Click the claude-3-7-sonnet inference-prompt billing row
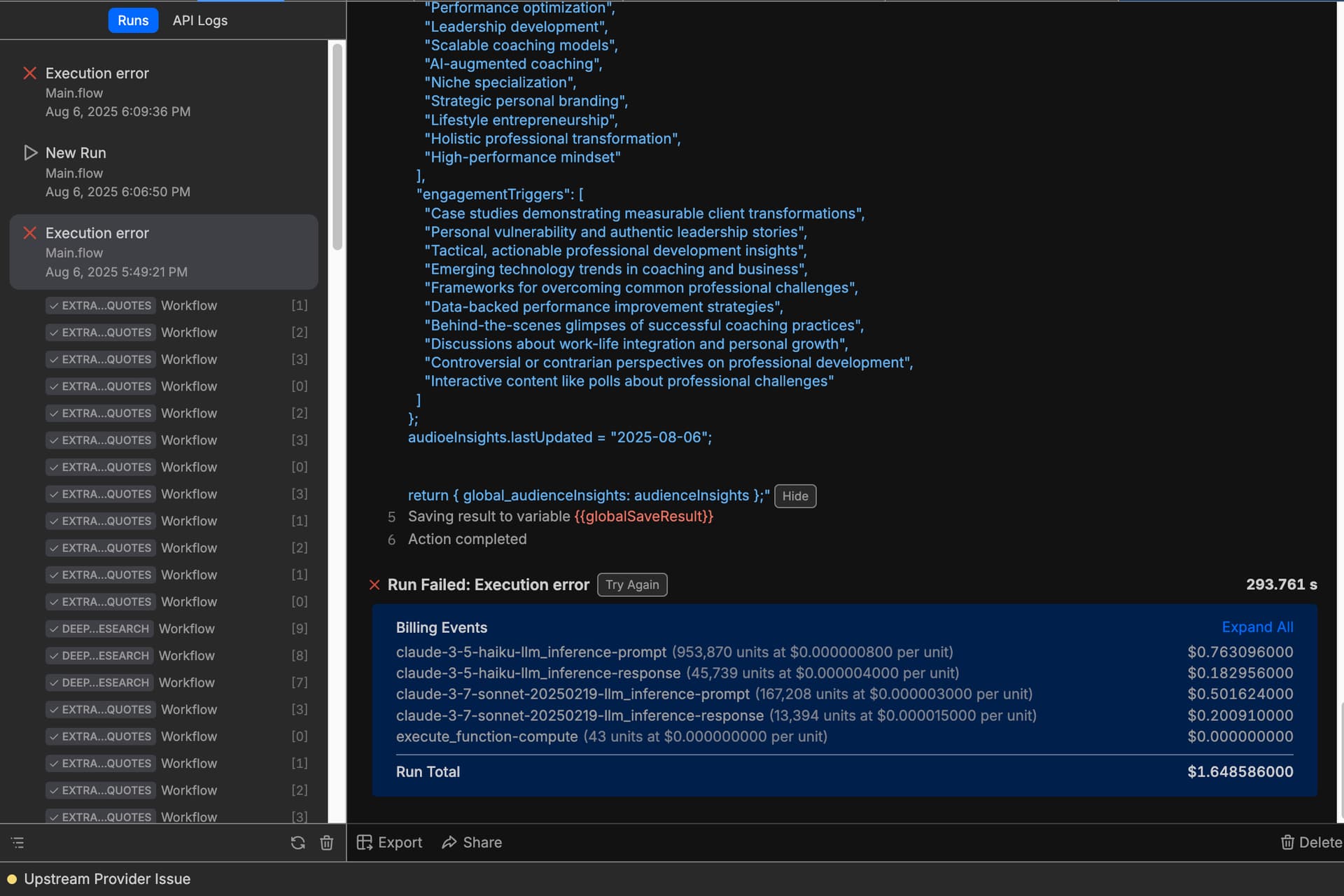 coord(844,694)
